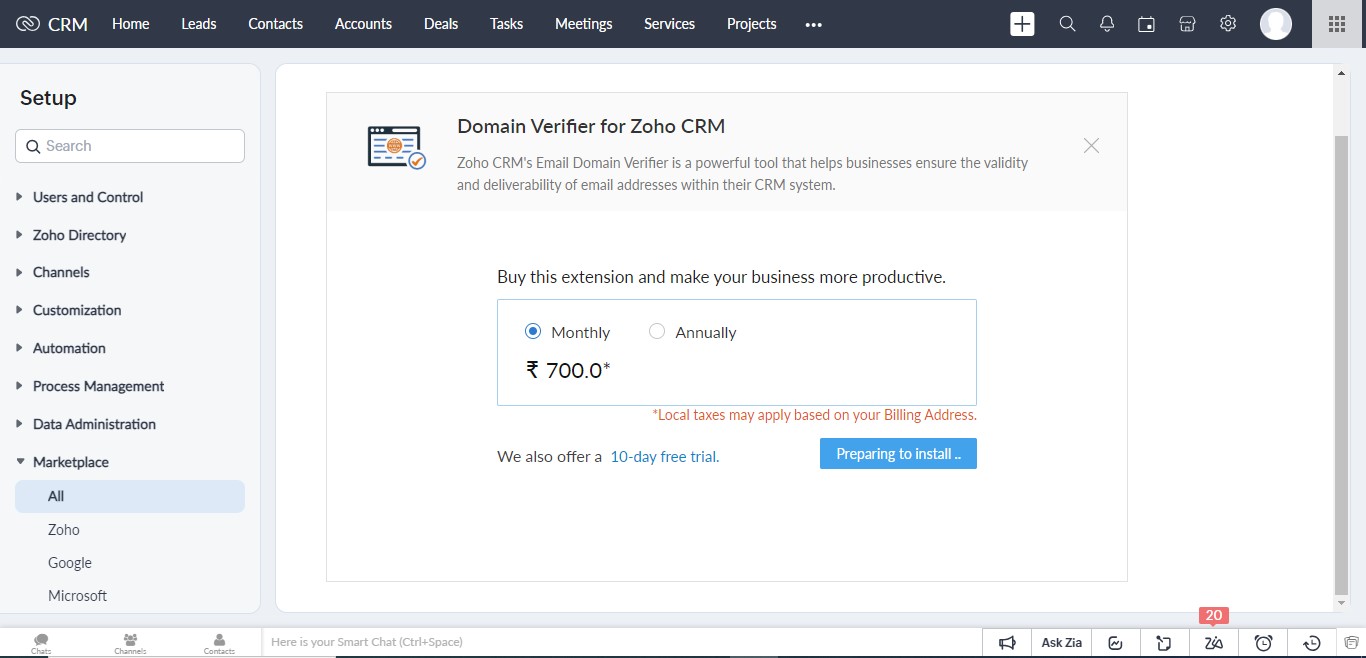The image size is (1366, 658).
Task: Click the scrollbar up arrow
Action: click(x=1342, y=73)
